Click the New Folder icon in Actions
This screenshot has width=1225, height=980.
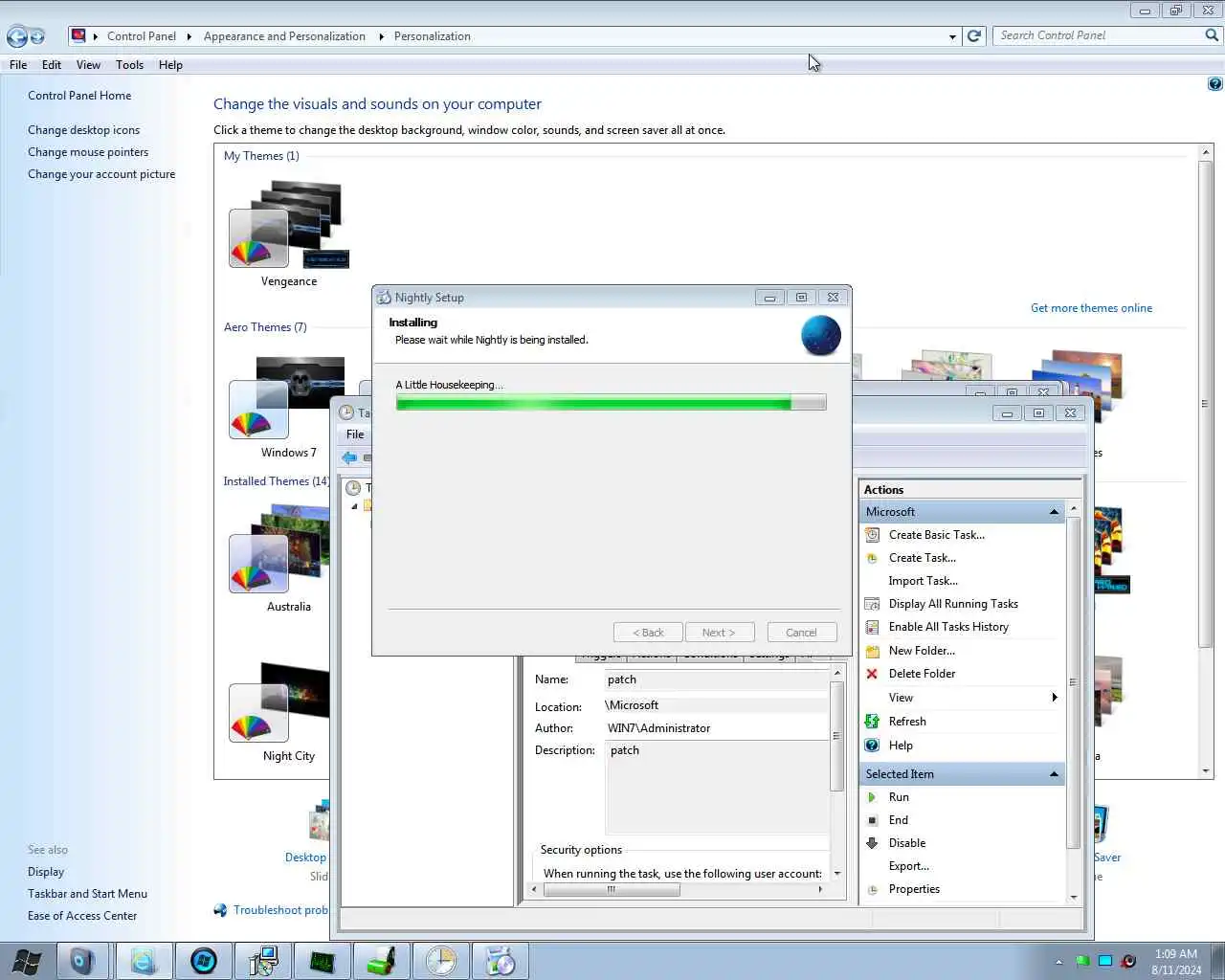pos(872,651)
